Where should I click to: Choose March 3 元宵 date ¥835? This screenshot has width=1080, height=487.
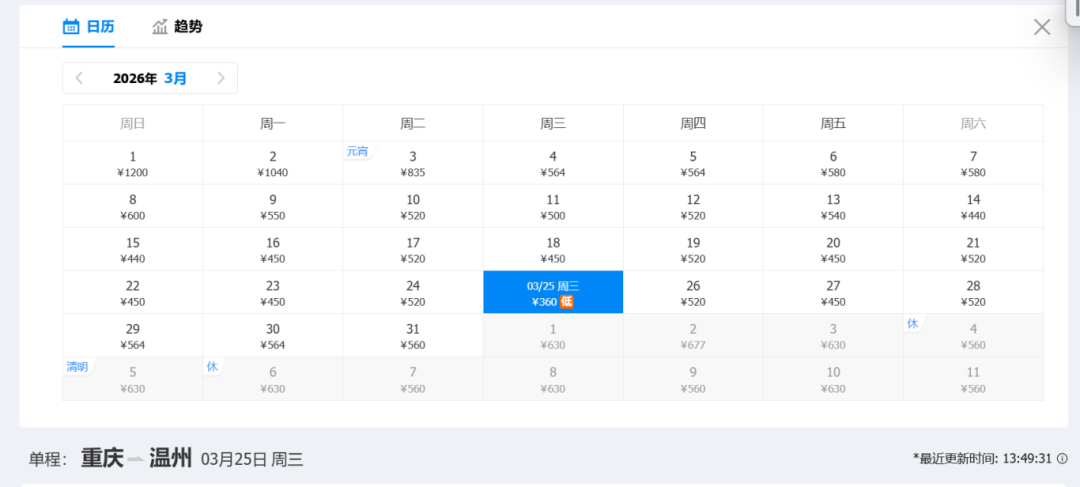[413, 163]
